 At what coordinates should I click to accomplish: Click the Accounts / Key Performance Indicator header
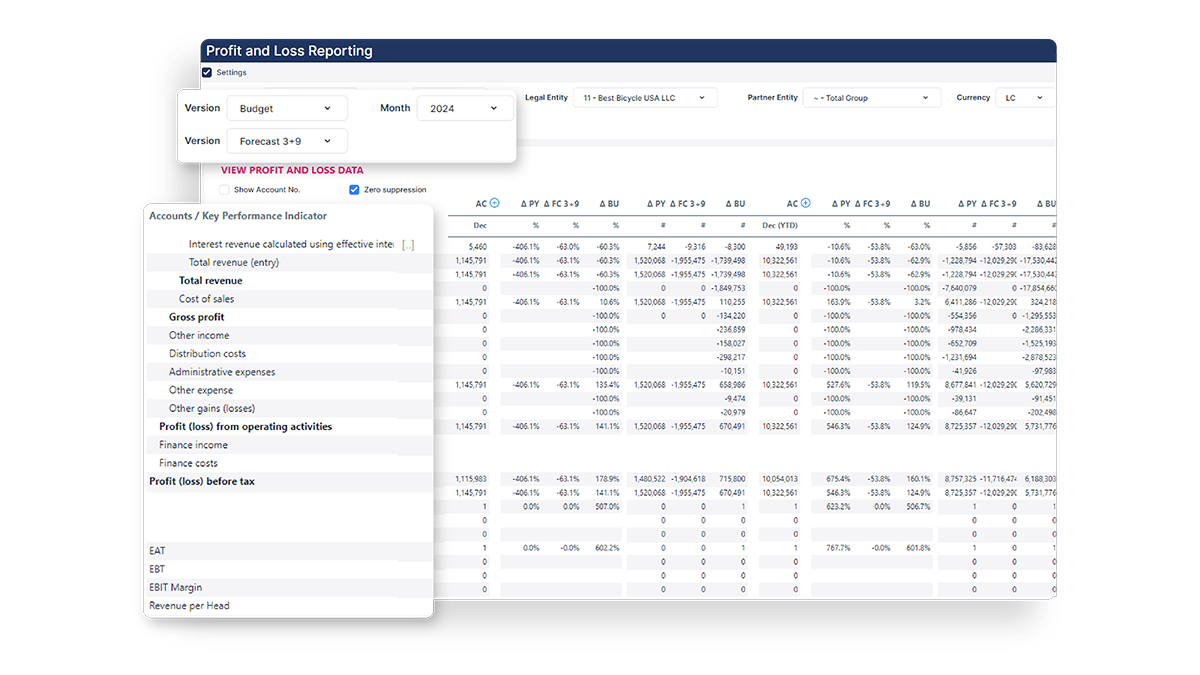click(238, 216)
